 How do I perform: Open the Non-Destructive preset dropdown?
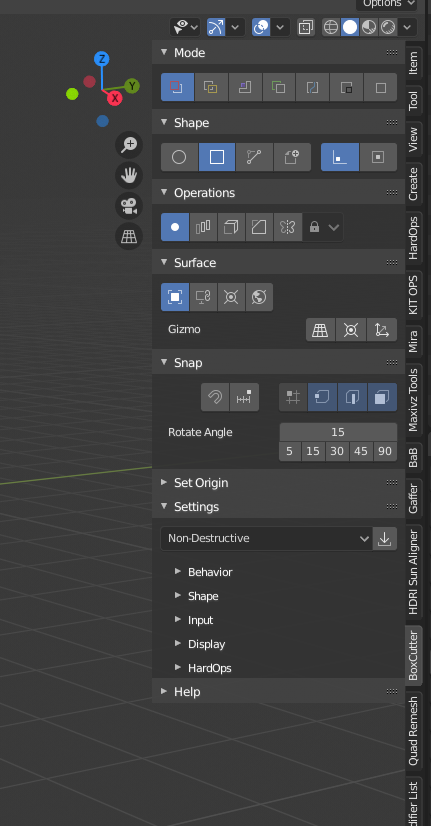(x=266, y=538)
